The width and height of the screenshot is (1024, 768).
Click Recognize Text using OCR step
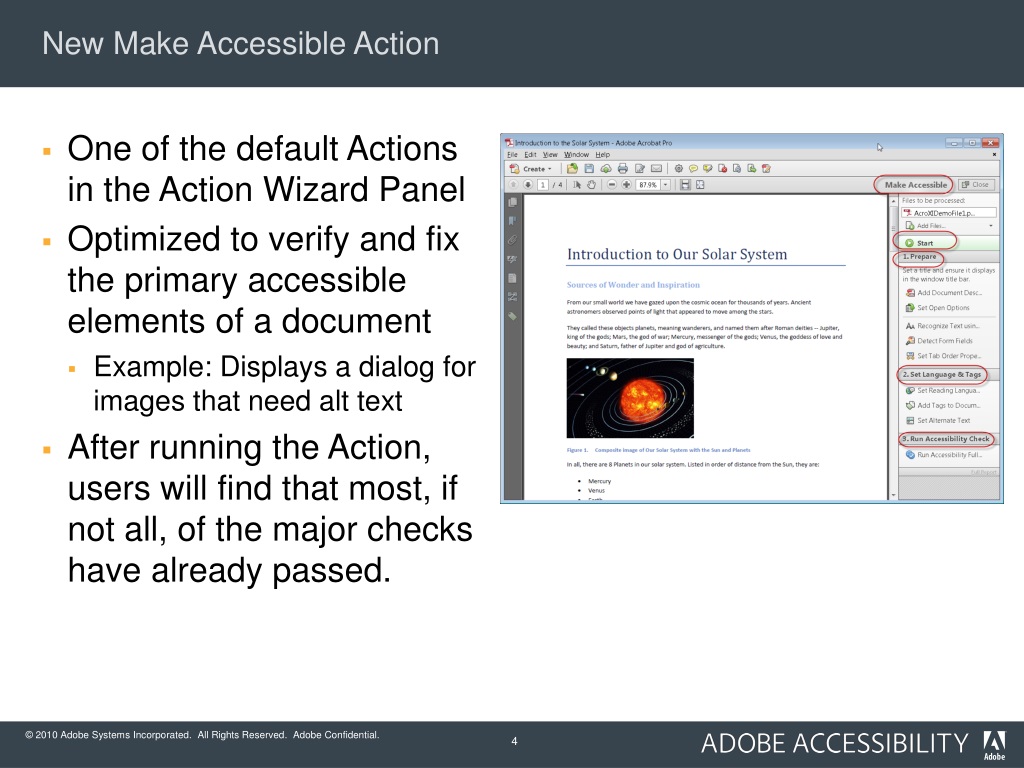pyautogui.click(x=942, y=326)
